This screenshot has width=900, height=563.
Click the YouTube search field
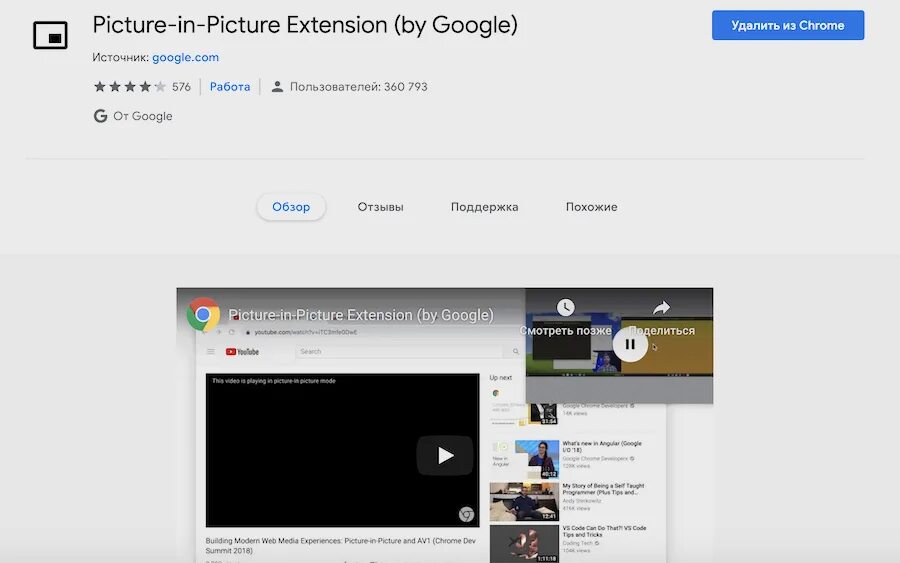399,352
